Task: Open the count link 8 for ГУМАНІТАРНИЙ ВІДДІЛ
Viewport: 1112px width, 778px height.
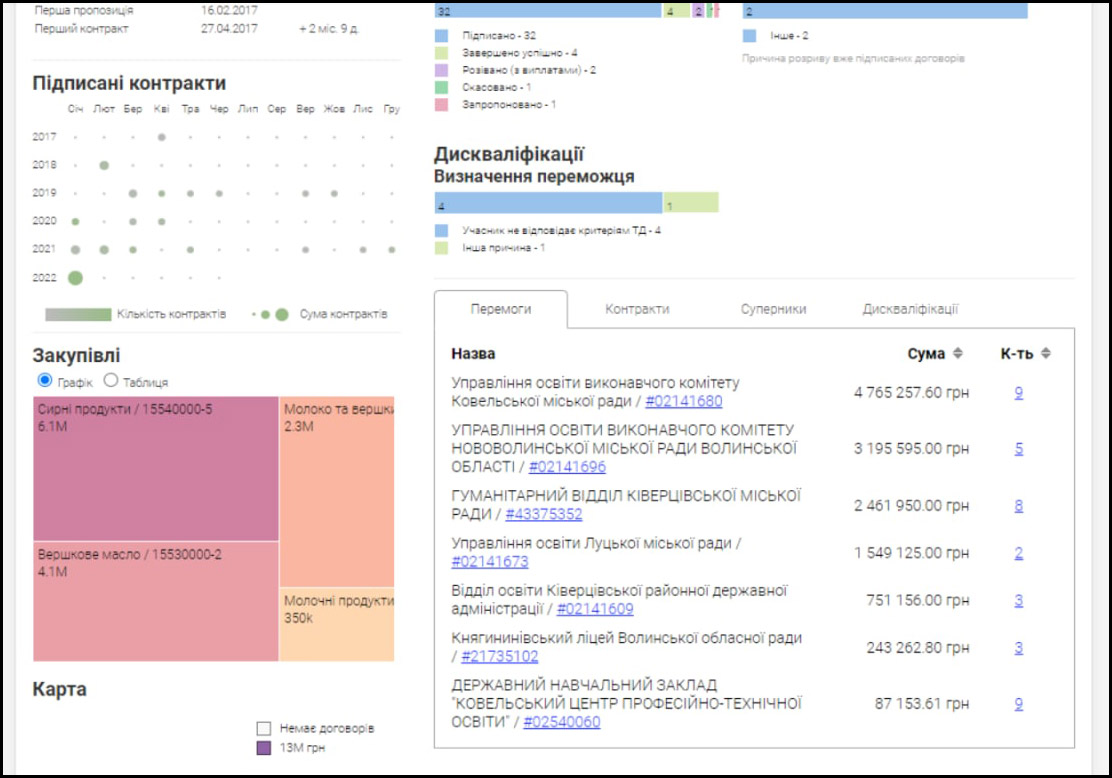Action: 1018,505
